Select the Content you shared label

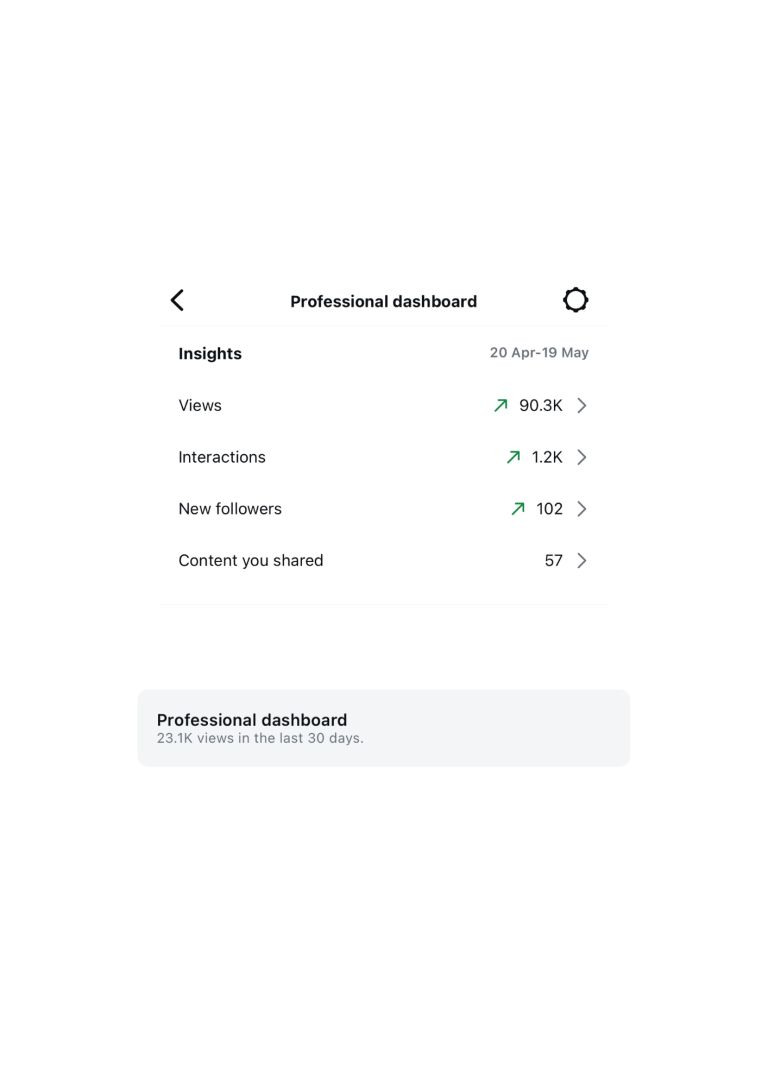coord(251,560)
